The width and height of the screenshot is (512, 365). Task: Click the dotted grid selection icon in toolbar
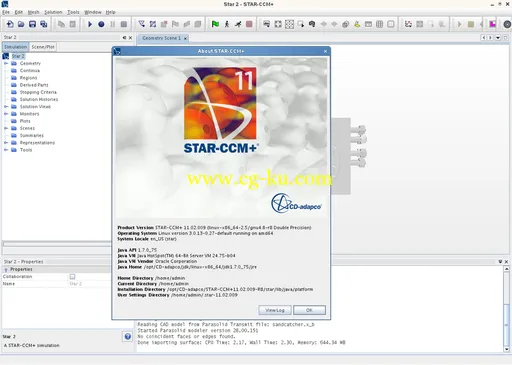289,24
